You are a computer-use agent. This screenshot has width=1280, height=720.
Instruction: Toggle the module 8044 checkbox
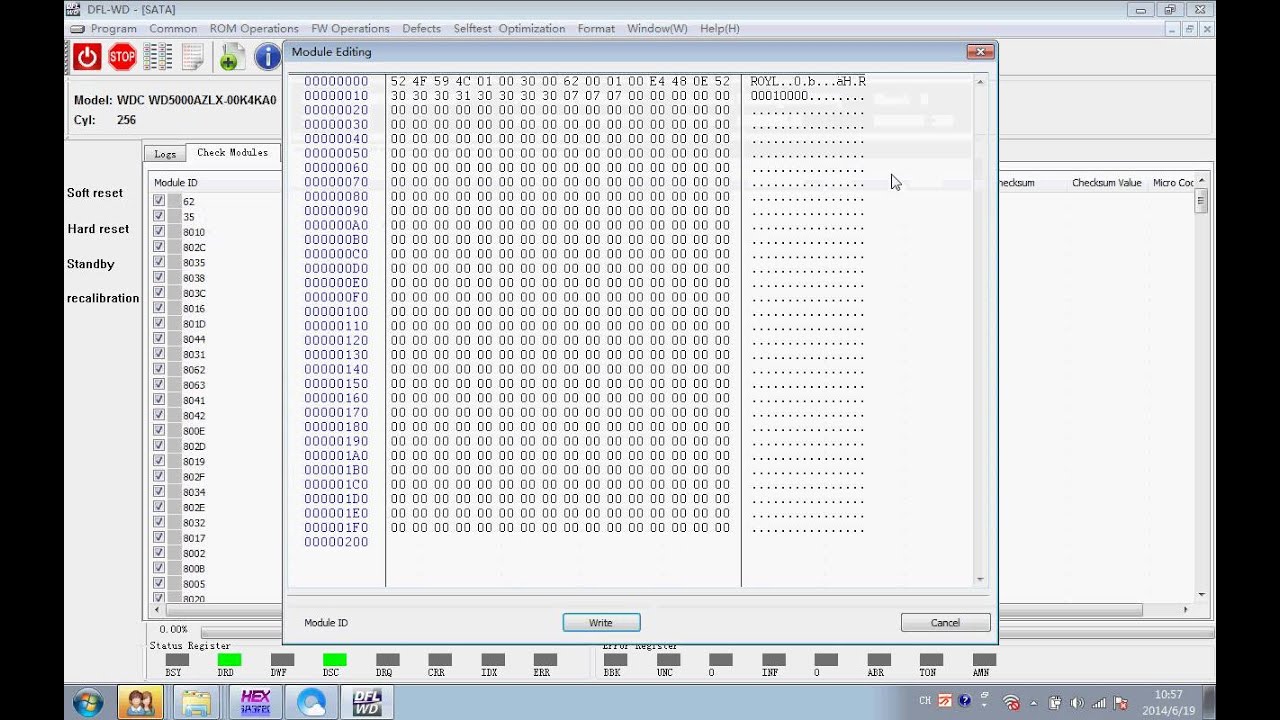click(x=159, y=339)
